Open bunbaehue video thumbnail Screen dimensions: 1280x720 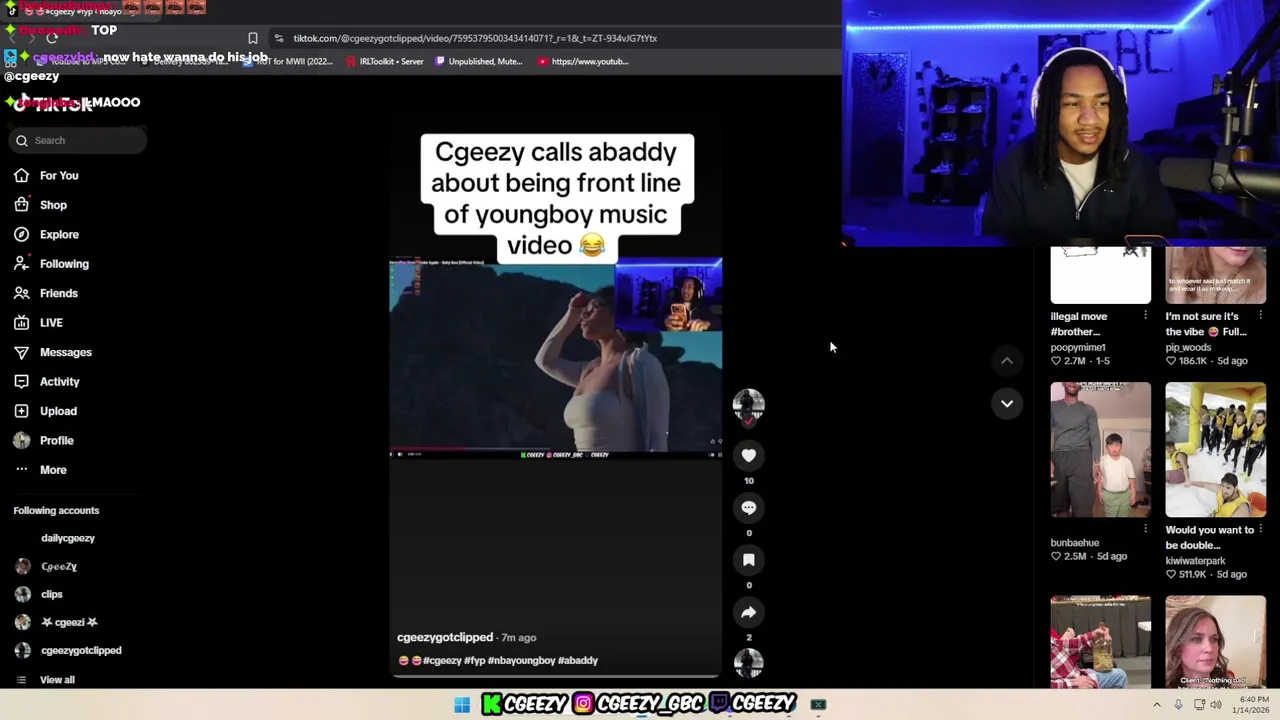point(1100,450)
